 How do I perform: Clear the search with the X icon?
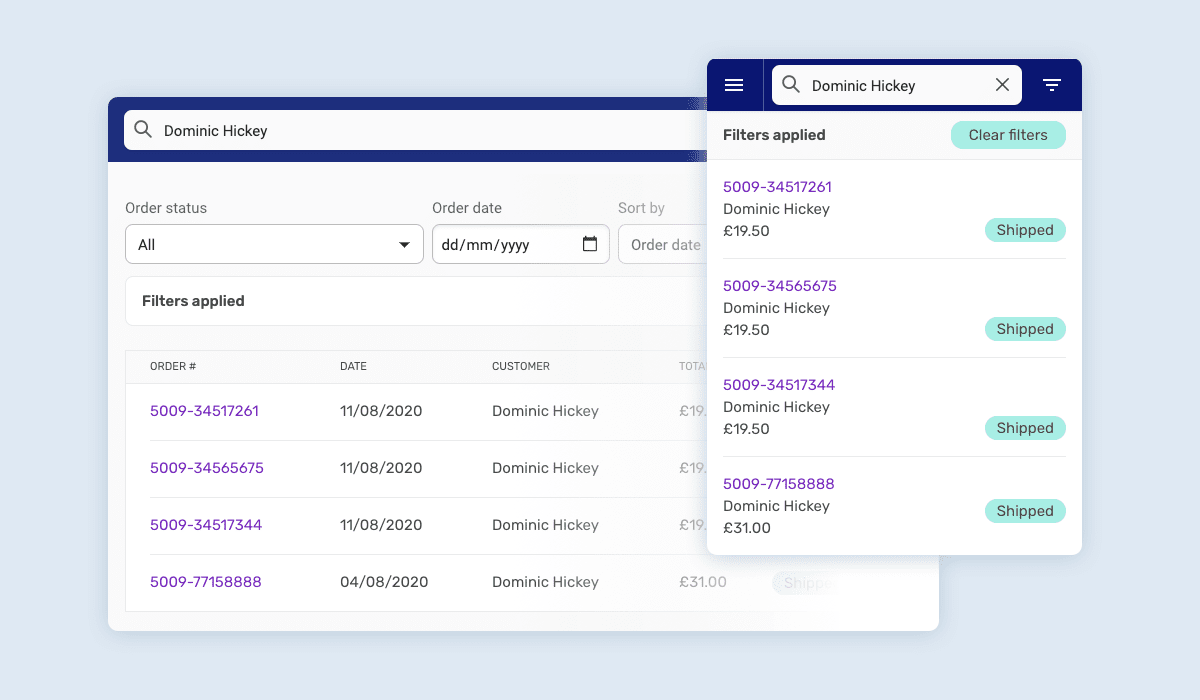[1002, 85]
